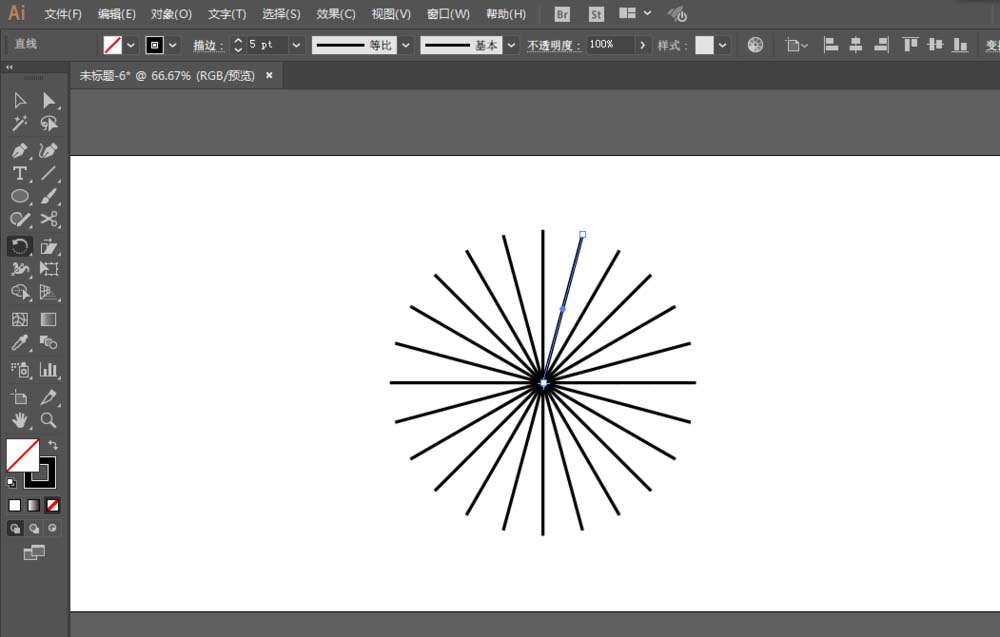Select the Scissors tool
1000x637 pixels.
click(48, 219)
